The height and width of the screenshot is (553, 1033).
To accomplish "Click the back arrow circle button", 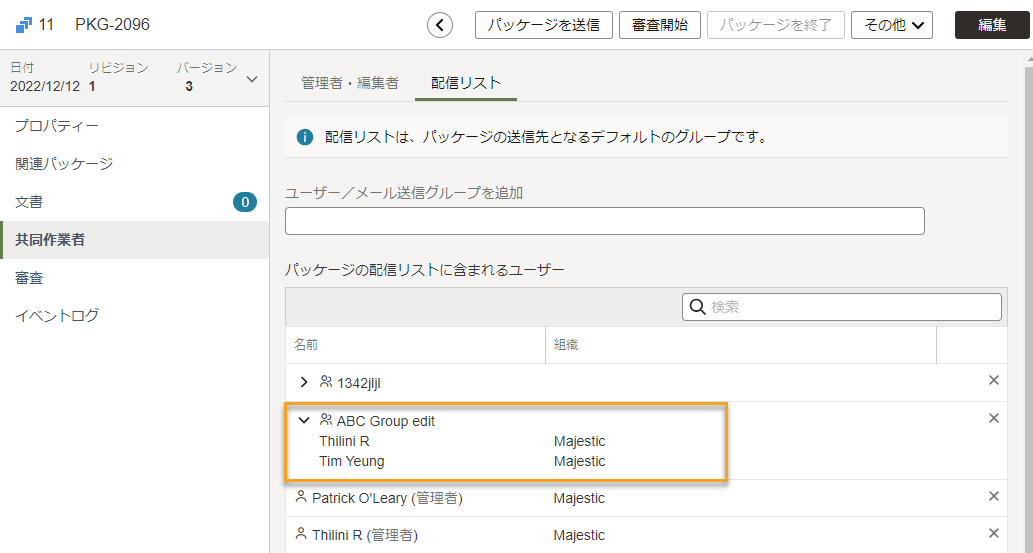I will pyautogui.click(x=440, y=26).
